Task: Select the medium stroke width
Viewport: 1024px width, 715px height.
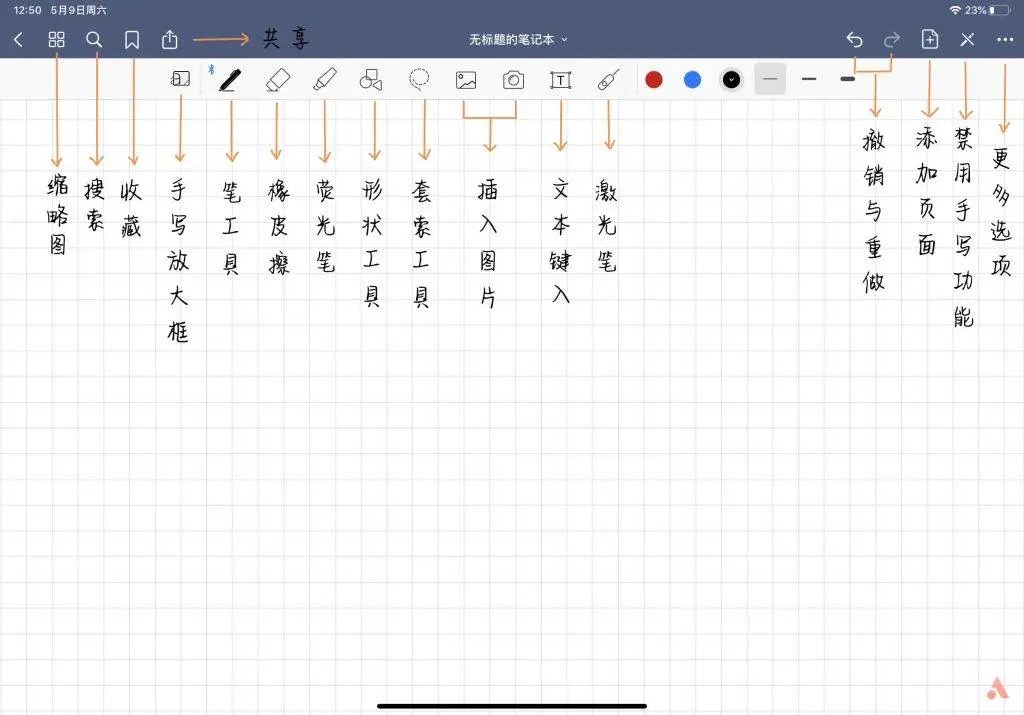Action: pyautogui.click(x=809, y=79)
